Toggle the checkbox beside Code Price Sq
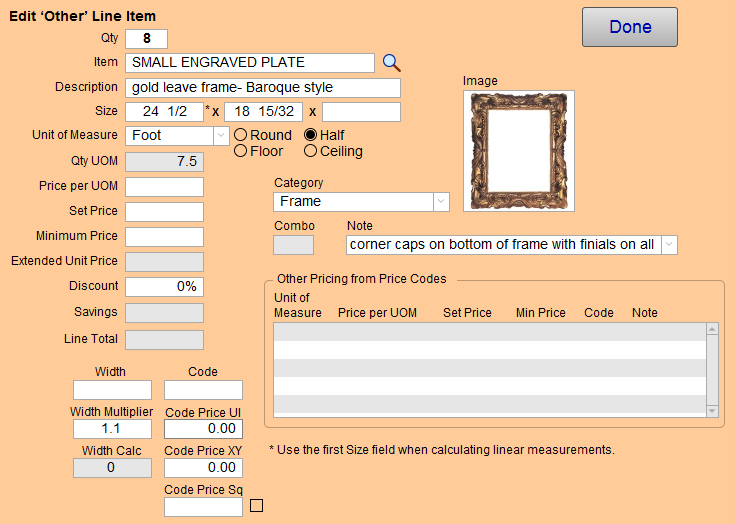The image size is (735, 524). pyautogui.click(x=256, y=506)
